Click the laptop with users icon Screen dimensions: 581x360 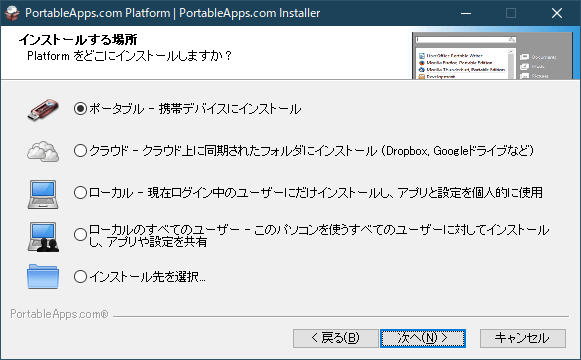(43, 237)
